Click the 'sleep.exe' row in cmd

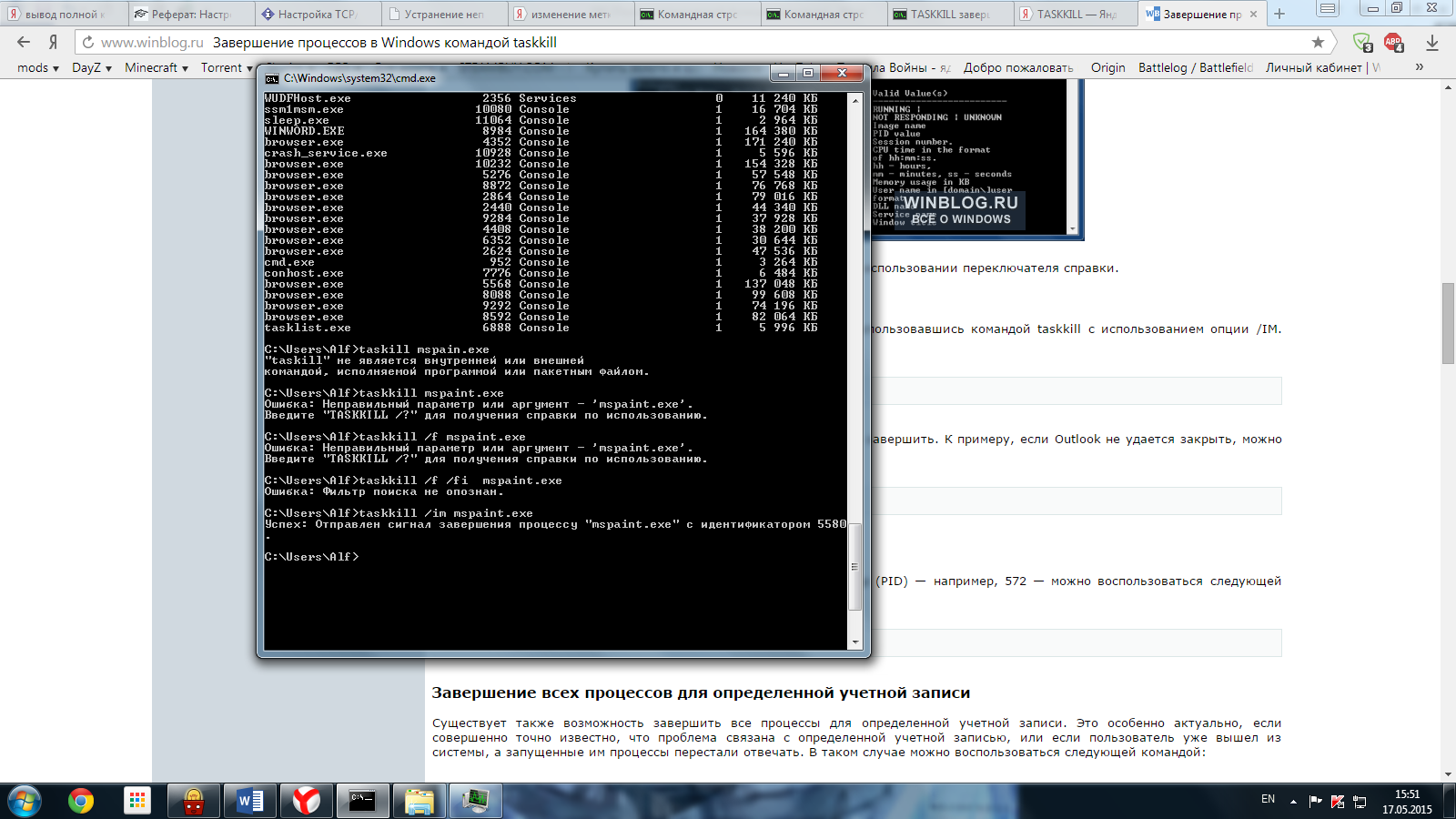tap(541, 120)
